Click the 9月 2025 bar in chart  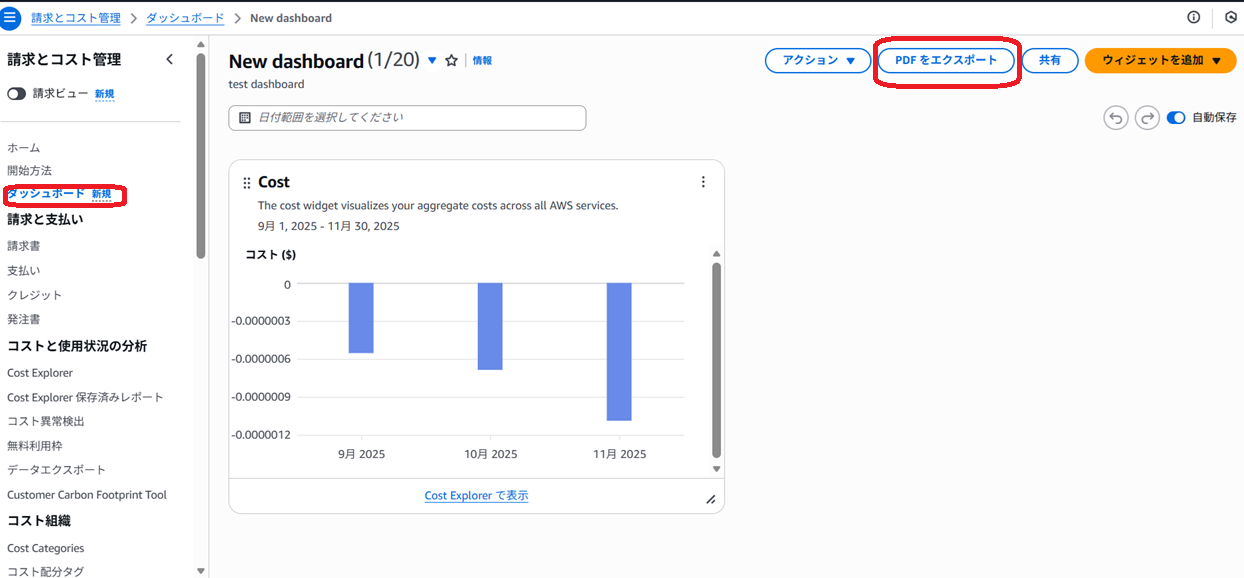(361, 318)
